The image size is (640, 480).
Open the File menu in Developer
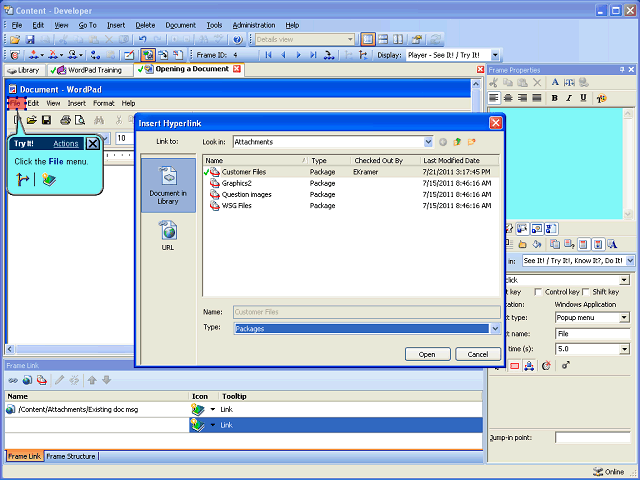point(17,25)
